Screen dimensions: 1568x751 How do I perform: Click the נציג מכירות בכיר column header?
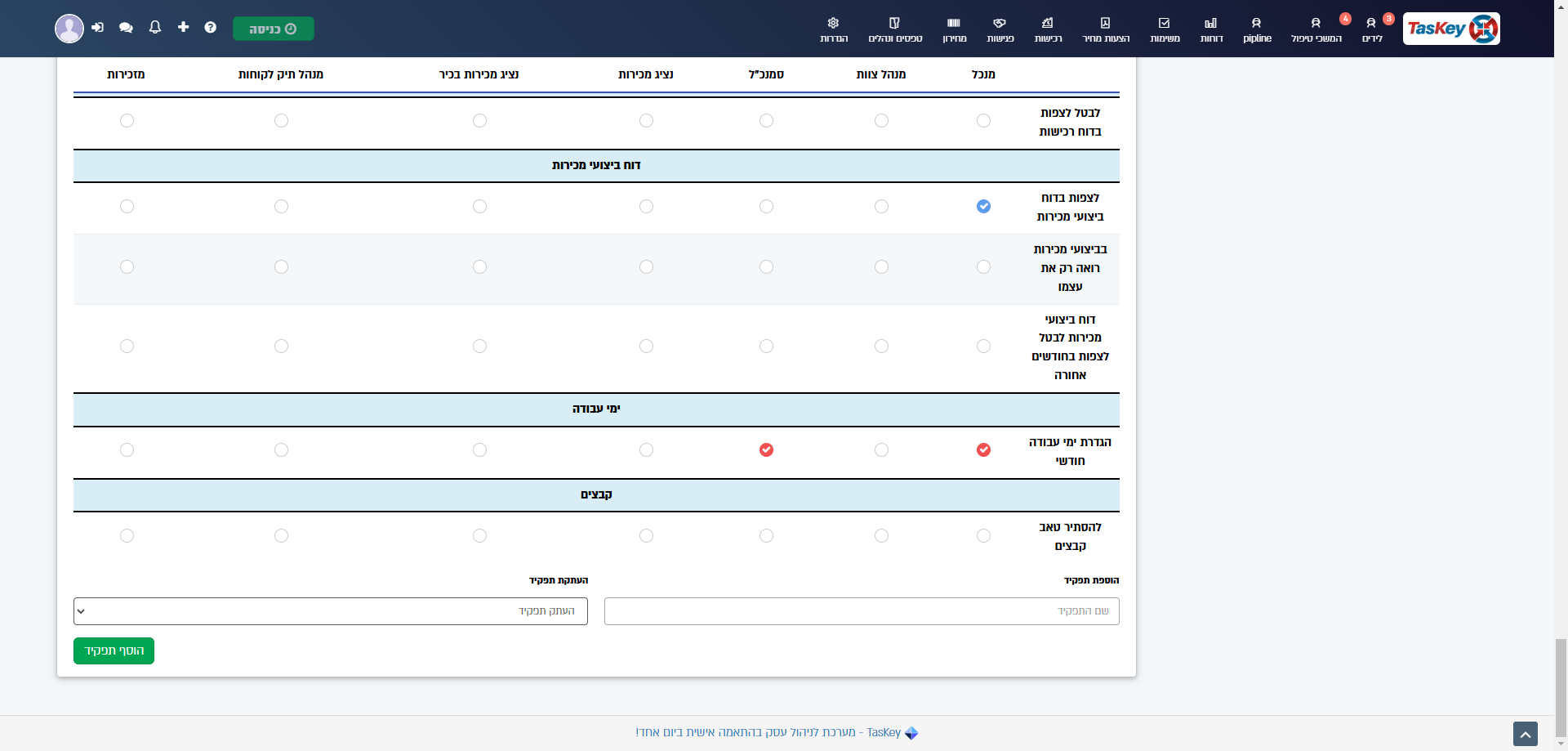point(479,74)
